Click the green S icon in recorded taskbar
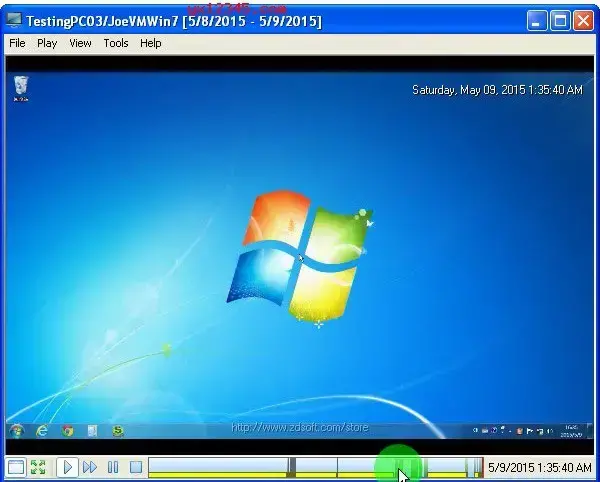The image size is (600, 482). click(x=118, y=431)
